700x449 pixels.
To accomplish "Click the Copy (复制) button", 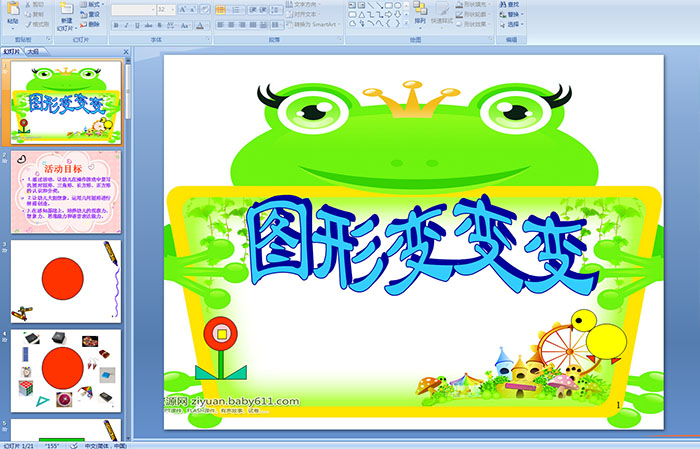I will click(x=35, y=14).
